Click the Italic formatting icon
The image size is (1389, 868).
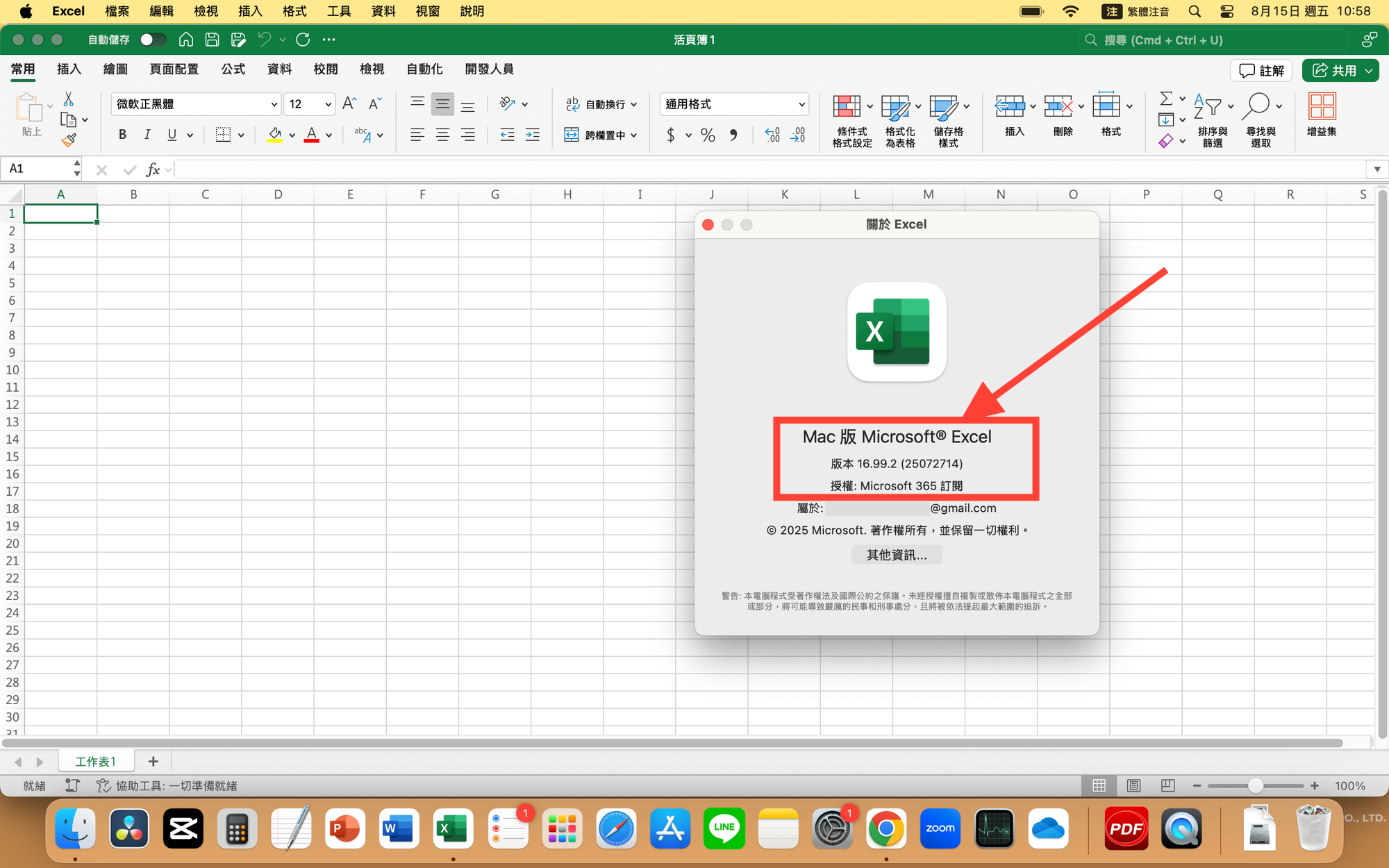(147, 135)
